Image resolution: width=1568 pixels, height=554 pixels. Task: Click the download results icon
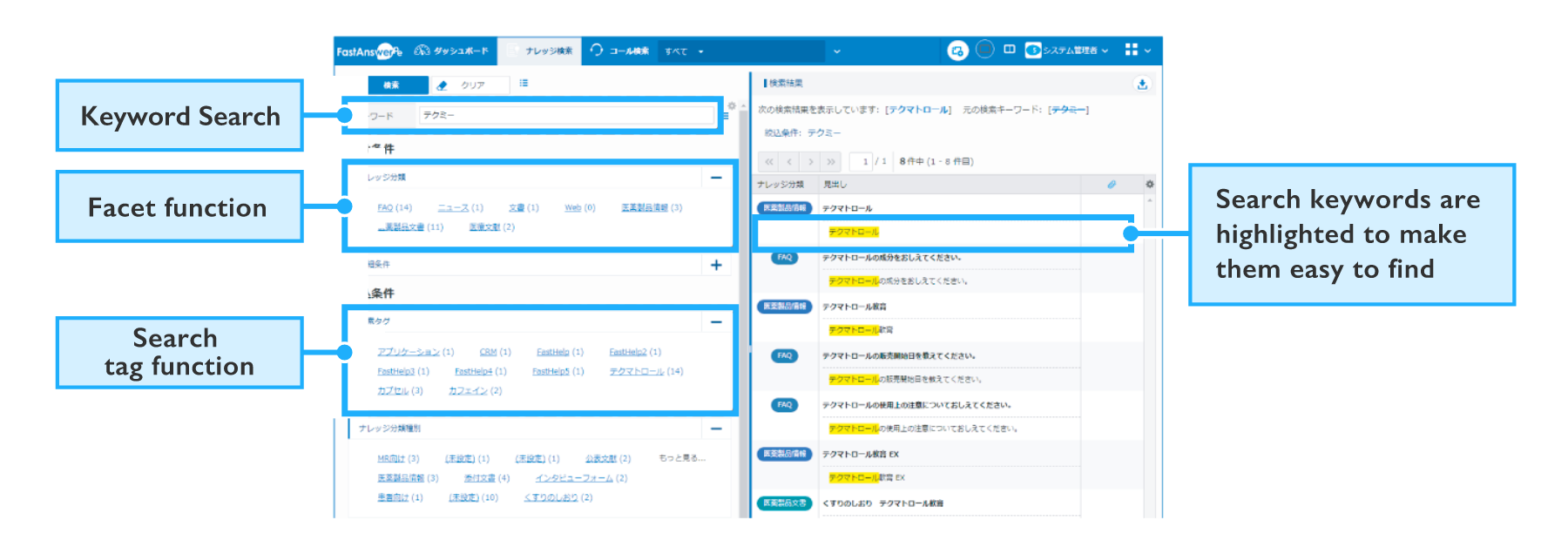[1142, 84]
